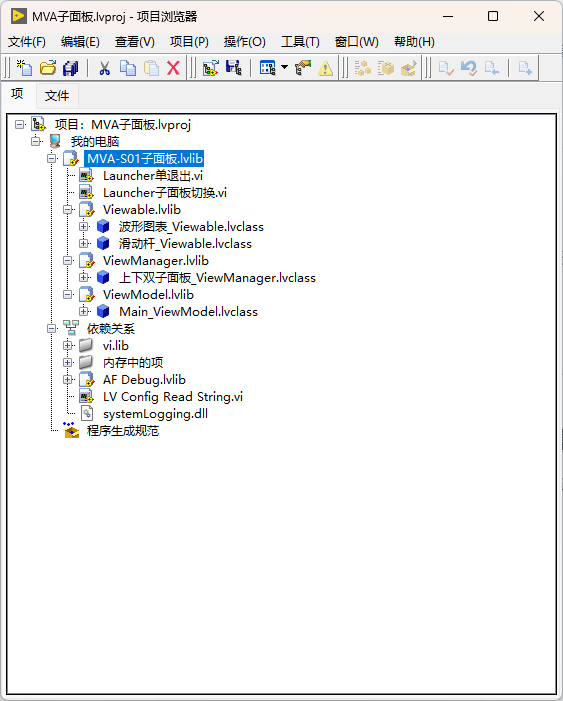Open the 项目(P) menu

tap(189, 42)
